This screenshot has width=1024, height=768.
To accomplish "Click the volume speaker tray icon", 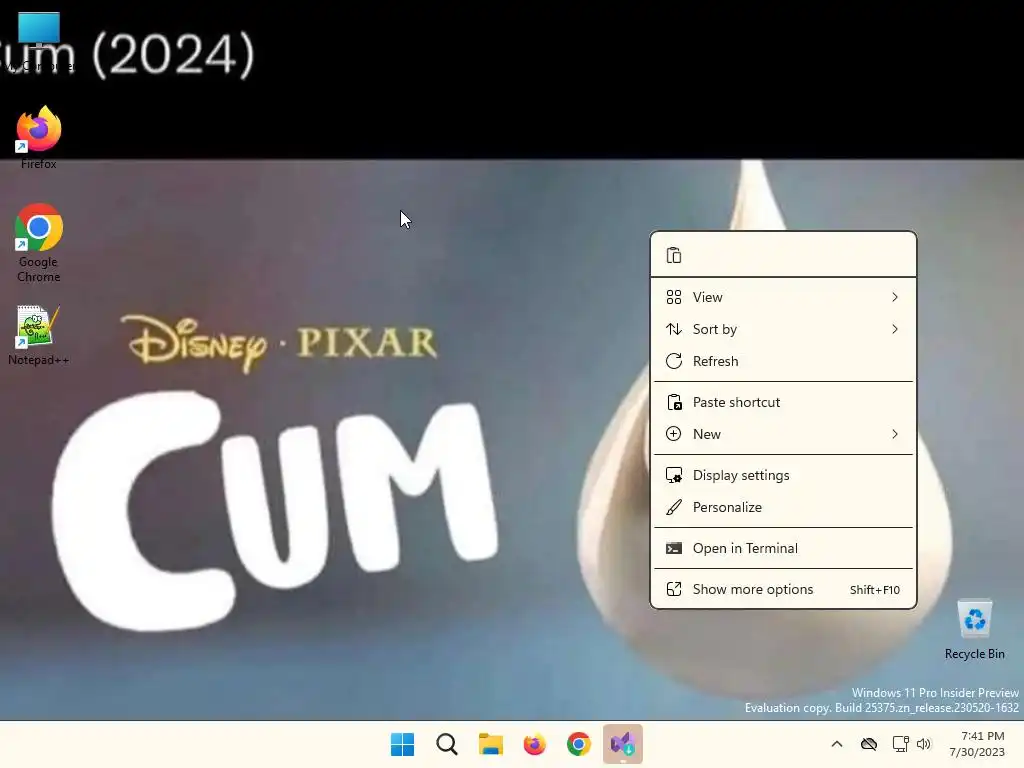I will [x=923, y=744].
